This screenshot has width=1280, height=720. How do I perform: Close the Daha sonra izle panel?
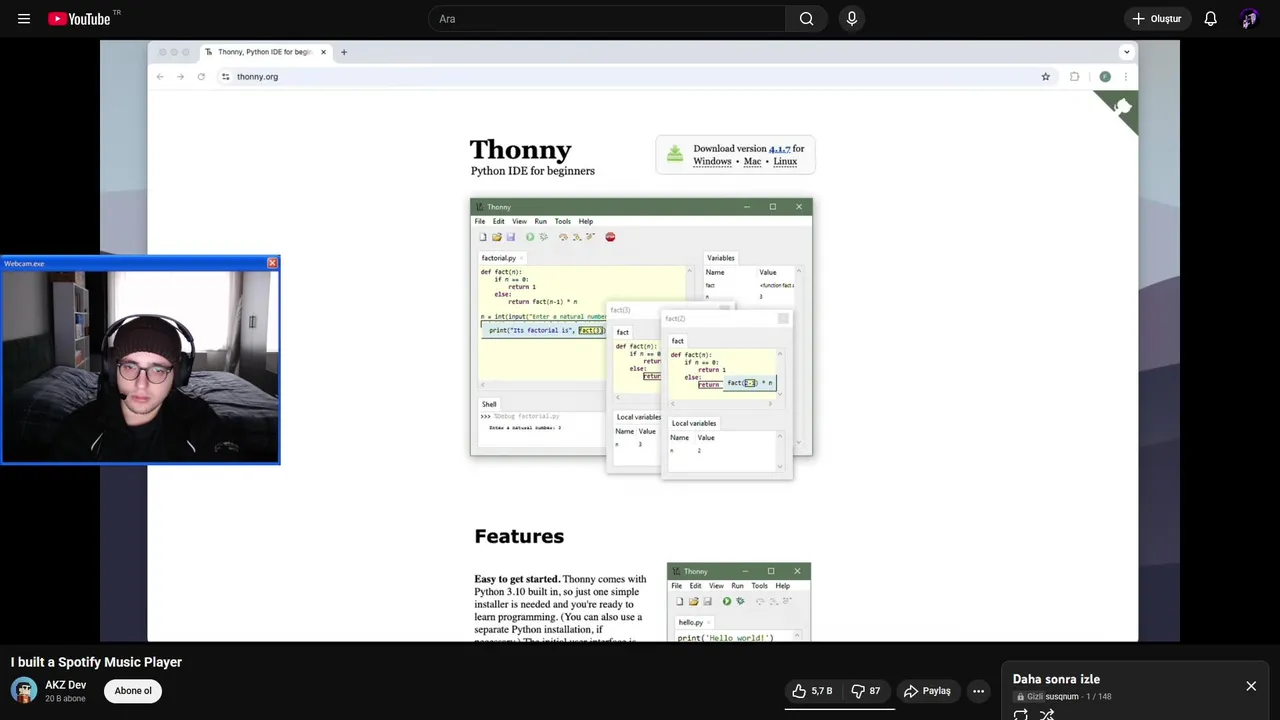pyautogui.click(x=1251, y=686)
